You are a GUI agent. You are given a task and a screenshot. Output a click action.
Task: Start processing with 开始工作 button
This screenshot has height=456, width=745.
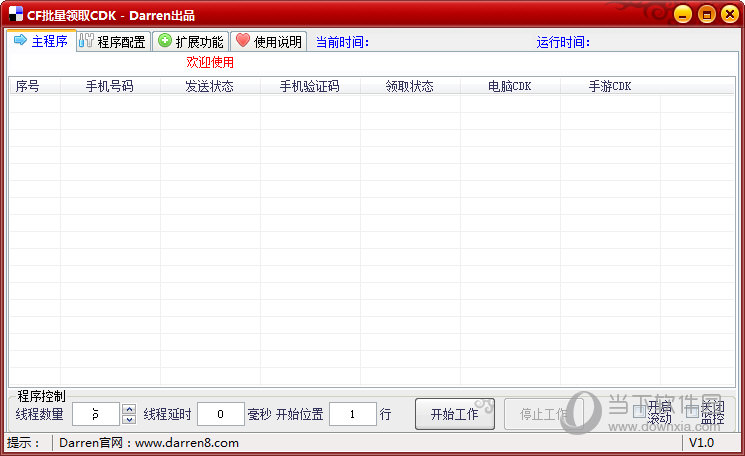(455, 414)
